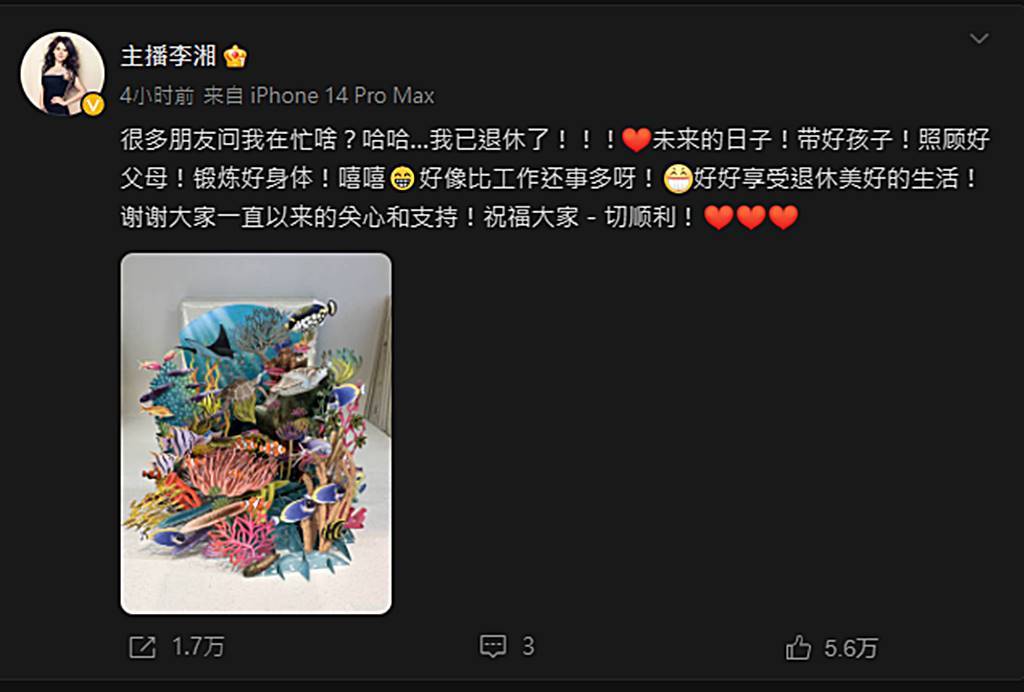Open the comments speech-bubble icon
This screenshot has height=692, width=1024.
492,646
